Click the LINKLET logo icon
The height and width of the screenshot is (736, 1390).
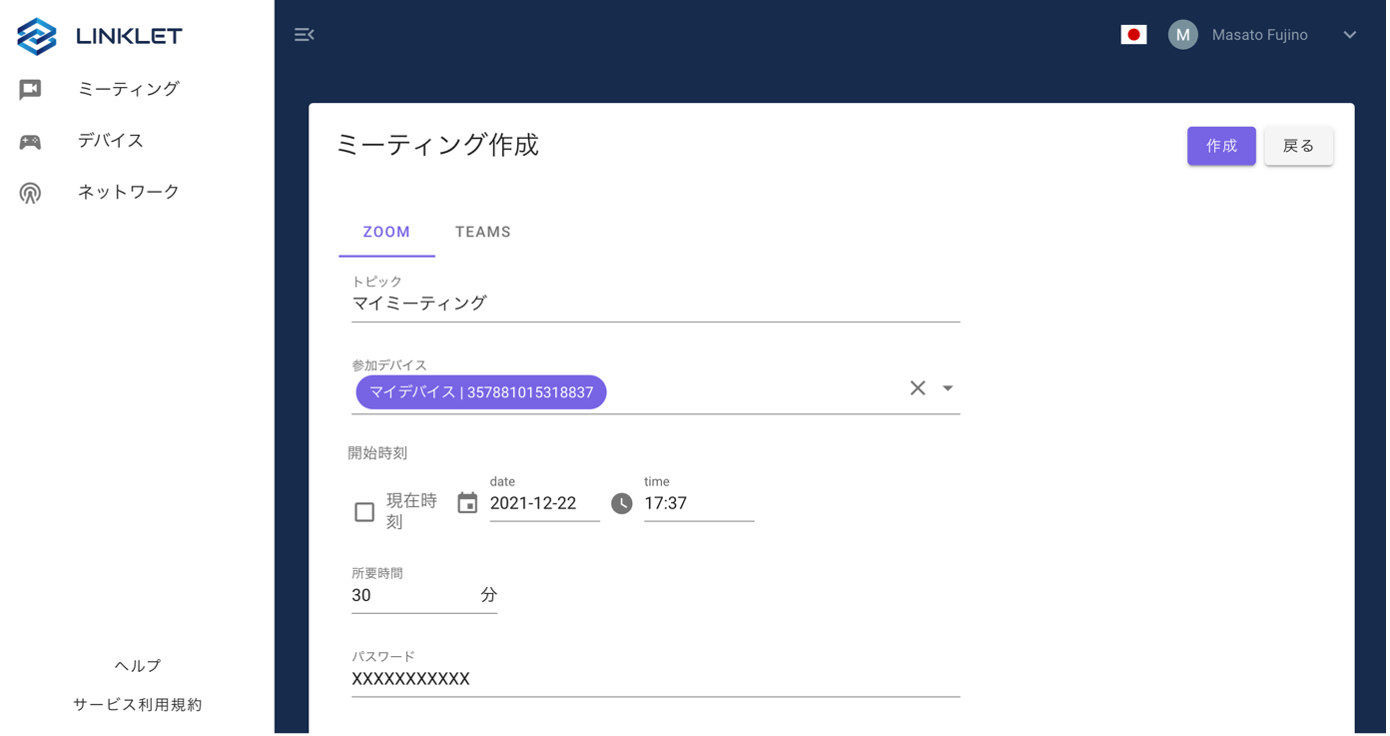(x=37, y=36)
